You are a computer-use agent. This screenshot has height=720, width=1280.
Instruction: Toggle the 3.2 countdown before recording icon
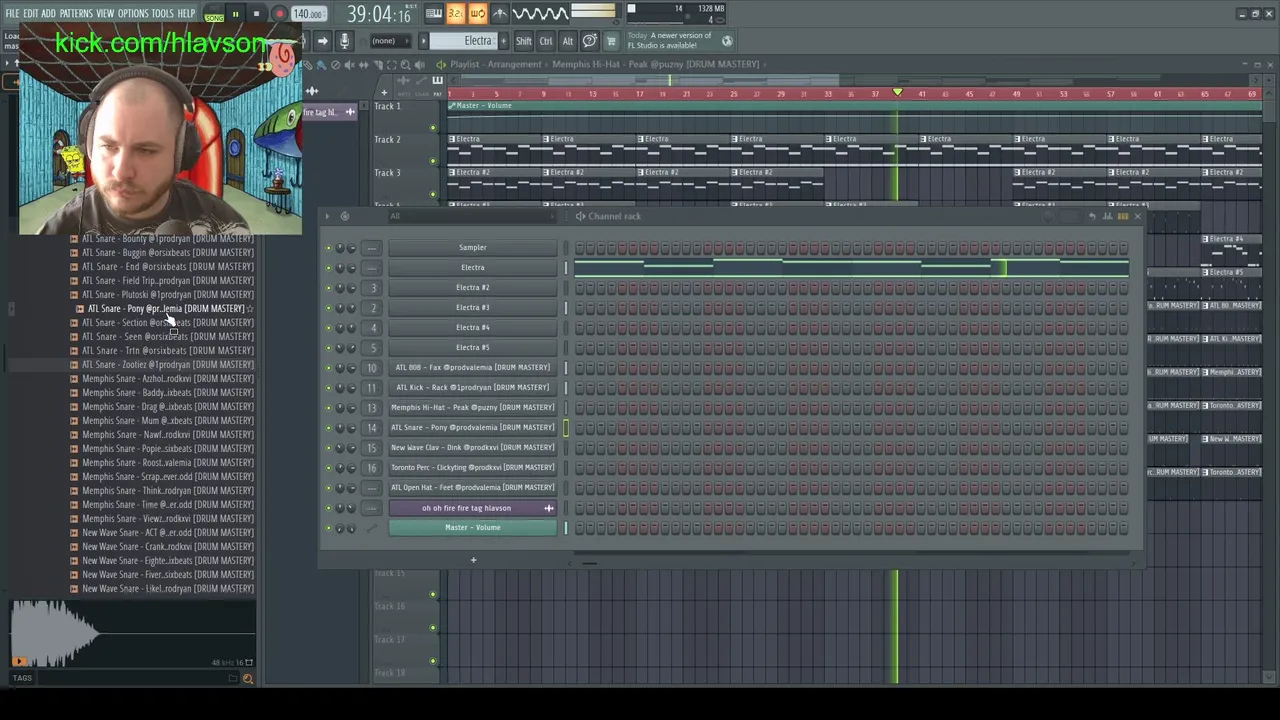click(455, 13)
